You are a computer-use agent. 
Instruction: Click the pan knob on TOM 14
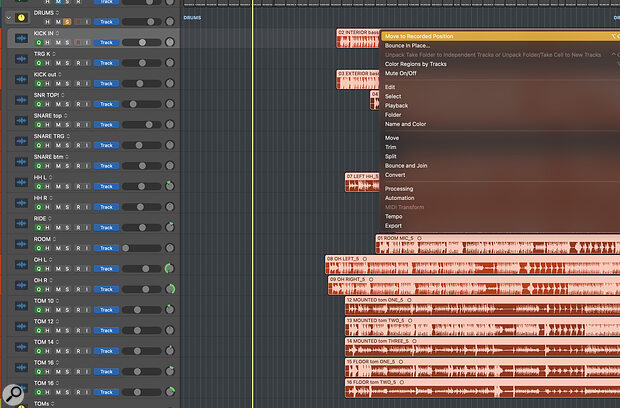tap(170, 350)
